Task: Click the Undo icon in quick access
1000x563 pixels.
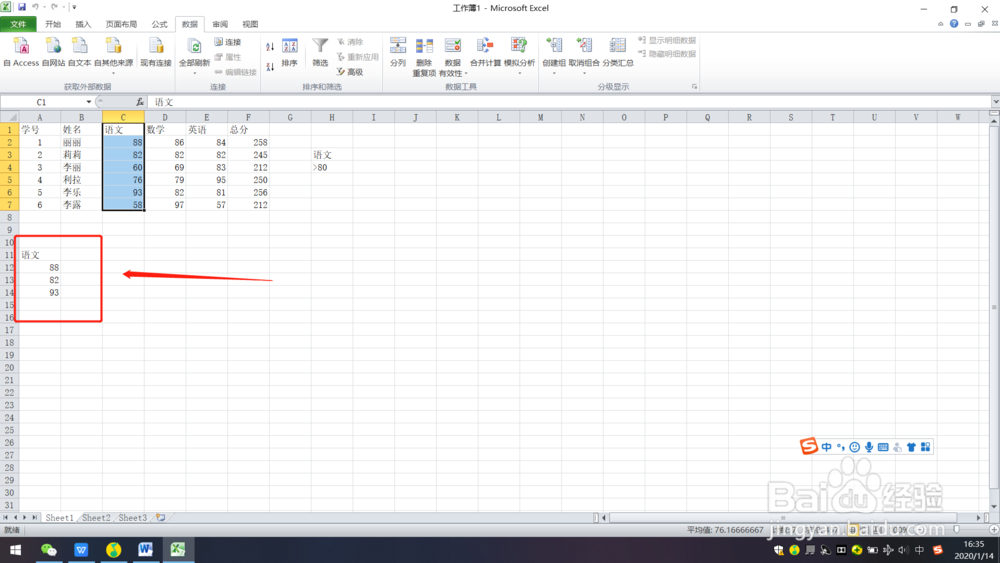Action: click(36, 7)
